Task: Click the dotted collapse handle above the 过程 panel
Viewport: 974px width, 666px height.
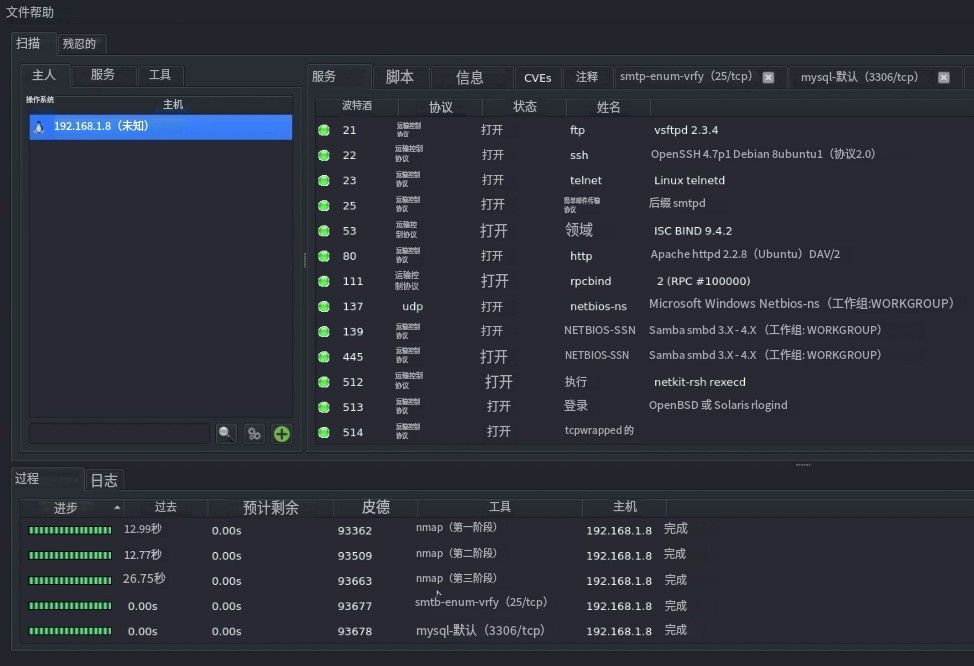Action: [x=801, y=463]
